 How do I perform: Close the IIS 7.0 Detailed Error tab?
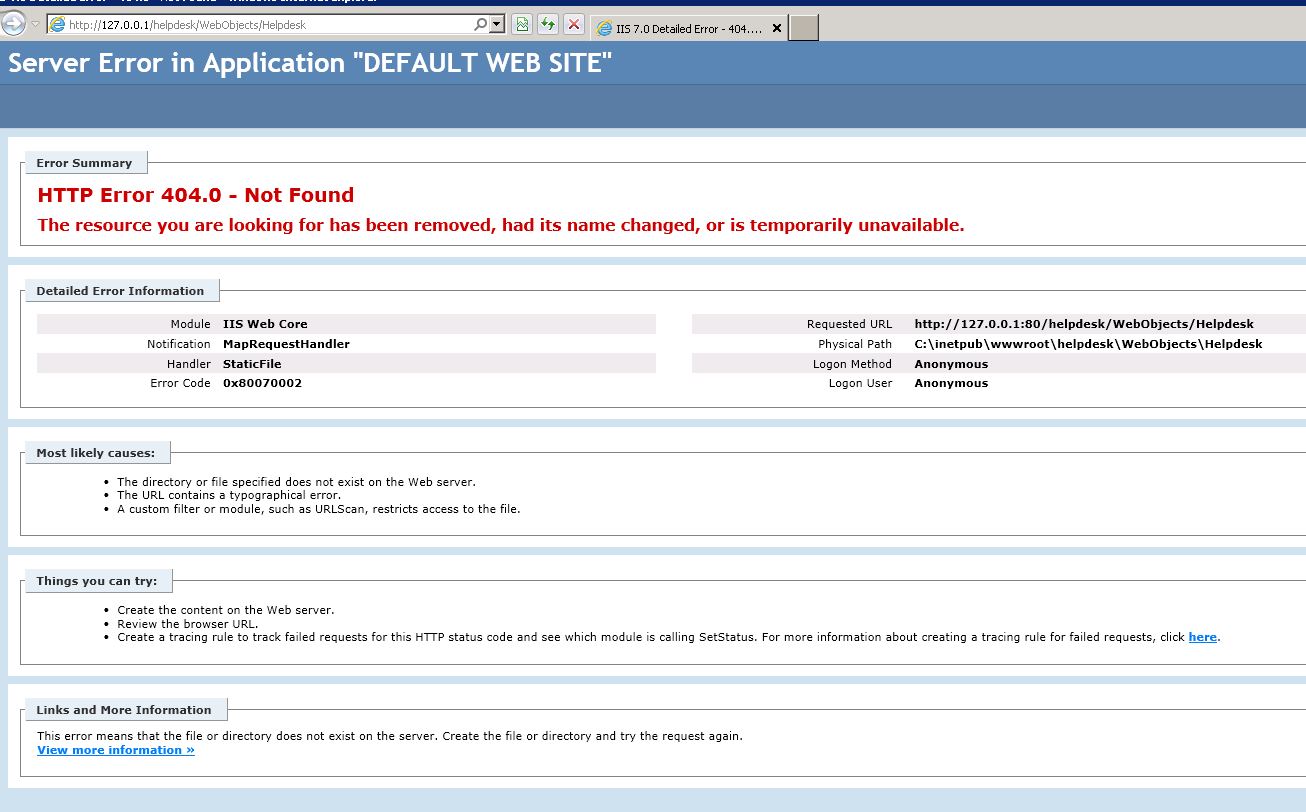tap(777, 29)
